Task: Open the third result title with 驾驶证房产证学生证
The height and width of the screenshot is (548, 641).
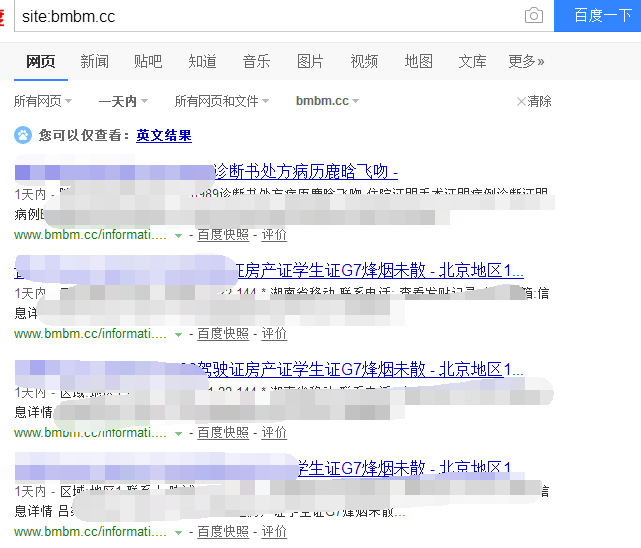Action: [361, 369]
